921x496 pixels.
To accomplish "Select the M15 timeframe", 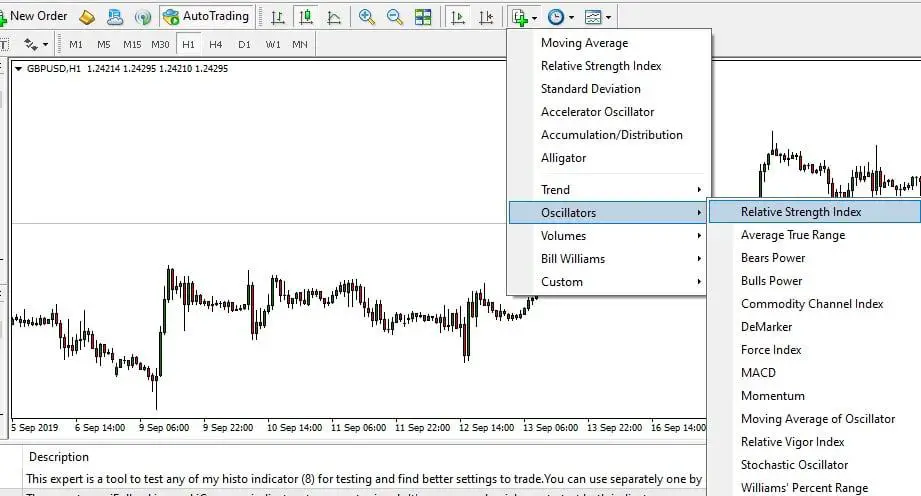I will point(132,44).
